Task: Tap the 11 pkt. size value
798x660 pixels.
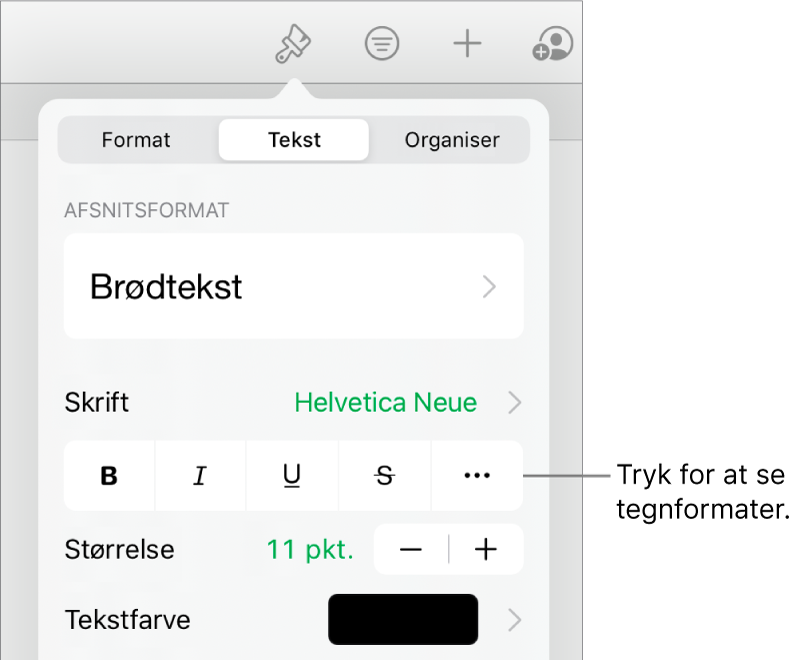Action: click(310, 549)
